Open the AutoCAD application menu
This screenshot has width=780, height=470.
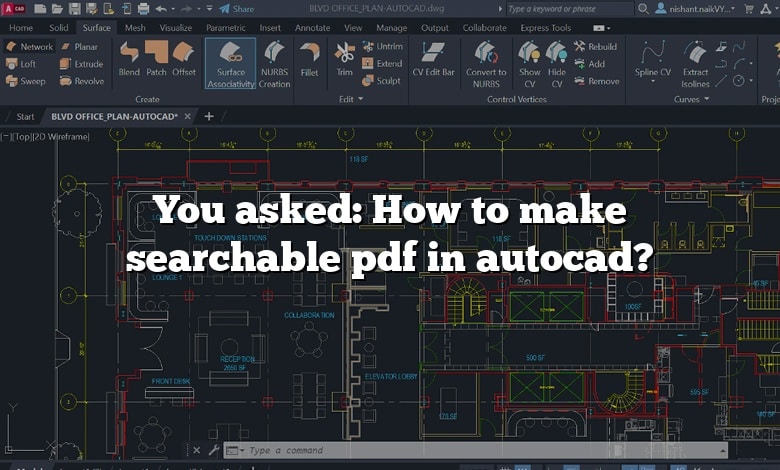coord(13,8)
